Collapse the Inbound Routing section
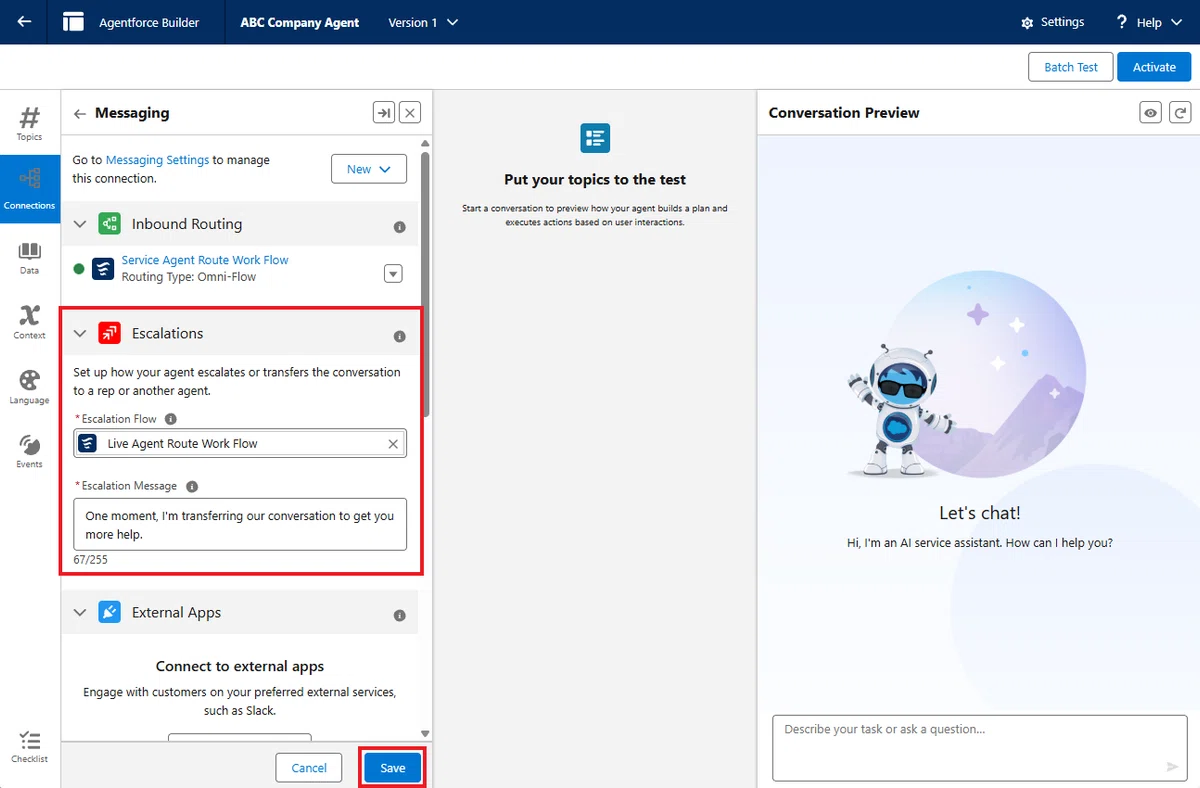The height and width of the screenshot is (788, 1200). pos(81,224)
